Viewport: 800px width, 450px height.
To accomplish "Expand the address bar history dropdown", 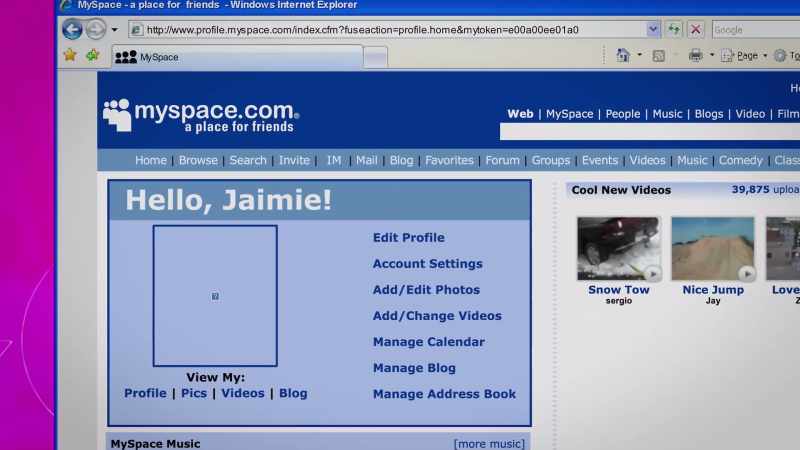I will [x=653, y=30].
